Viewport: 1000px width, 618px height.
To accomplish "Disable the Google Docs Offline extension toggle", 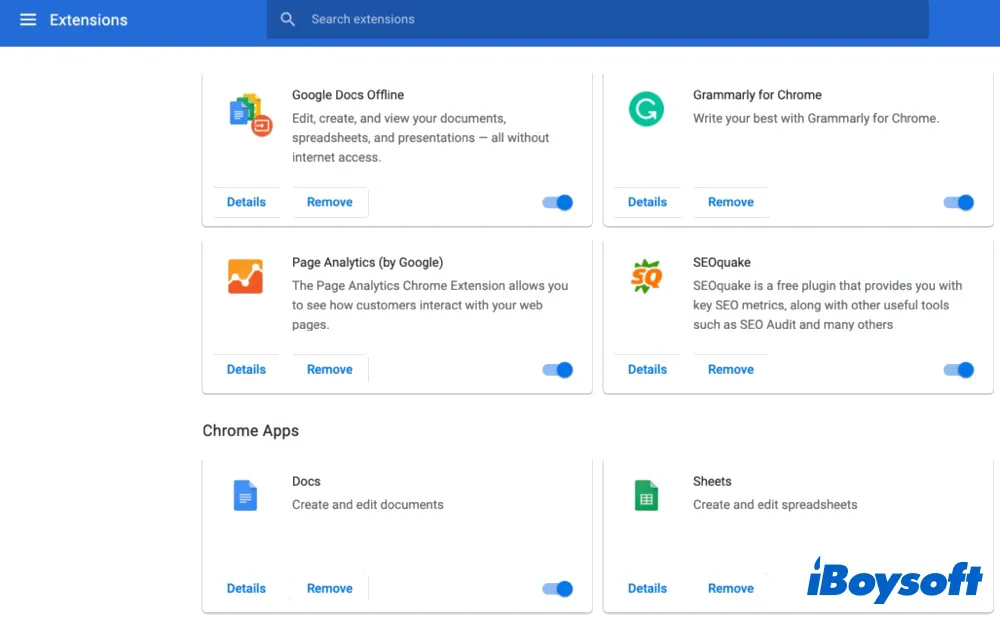I will point(558,202).
